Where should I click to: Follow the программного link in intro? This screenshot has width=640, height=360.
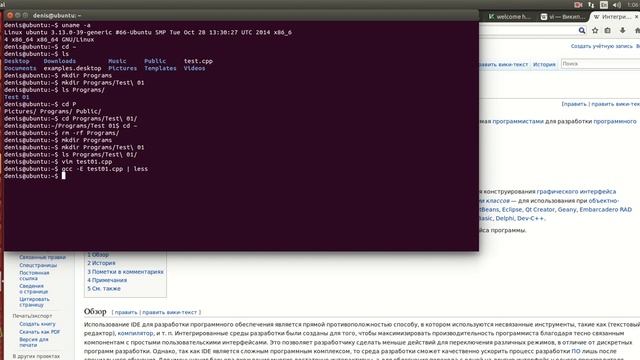click(615, 121)
